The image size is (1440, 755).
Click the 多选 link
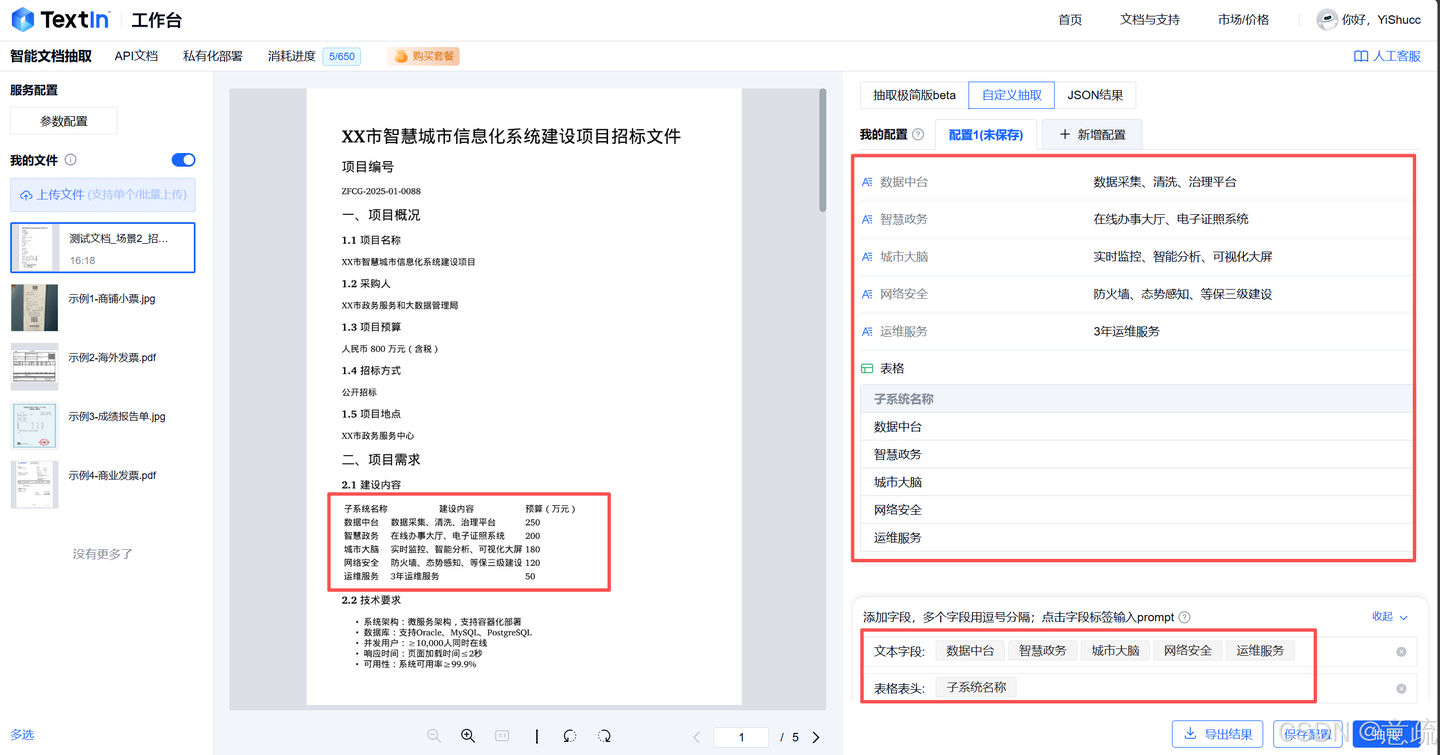(x=22, y=735)
